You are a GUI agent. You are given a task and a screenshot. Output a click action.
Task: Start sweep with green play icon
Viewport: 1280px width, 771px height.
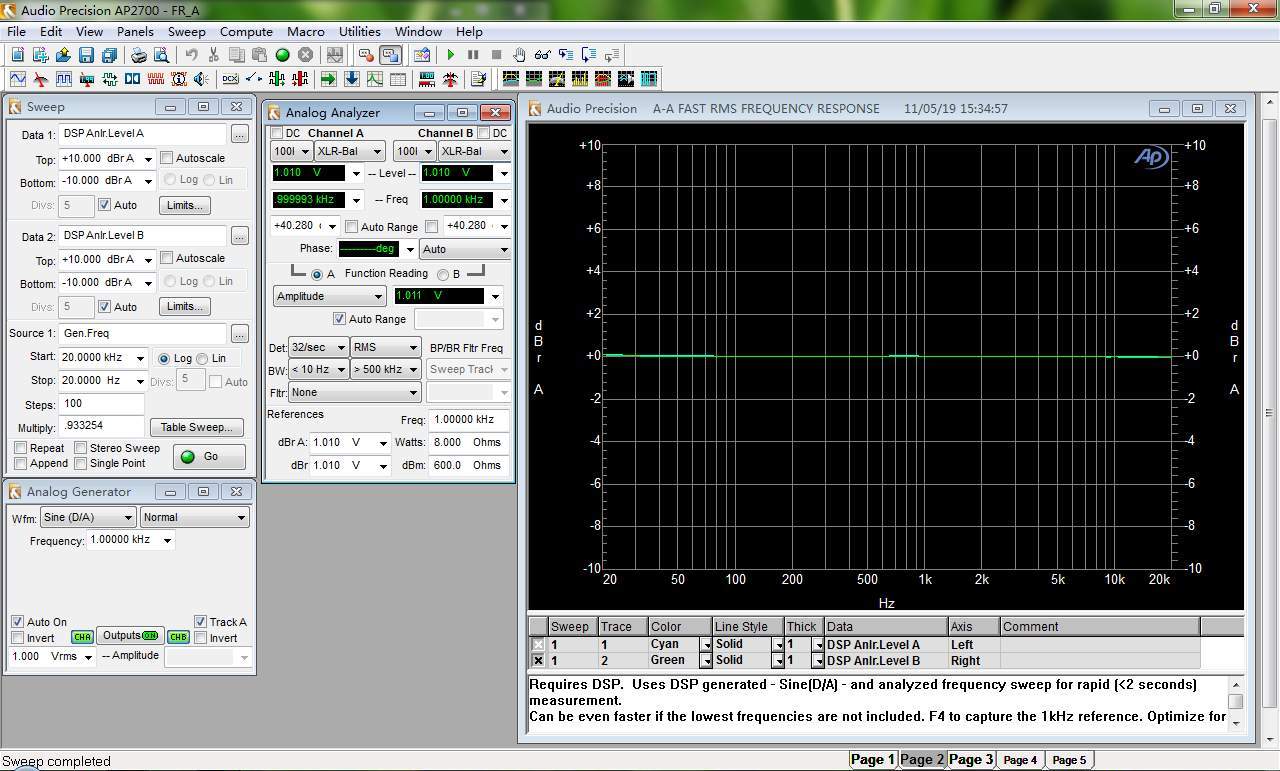(x=451, y=55)
